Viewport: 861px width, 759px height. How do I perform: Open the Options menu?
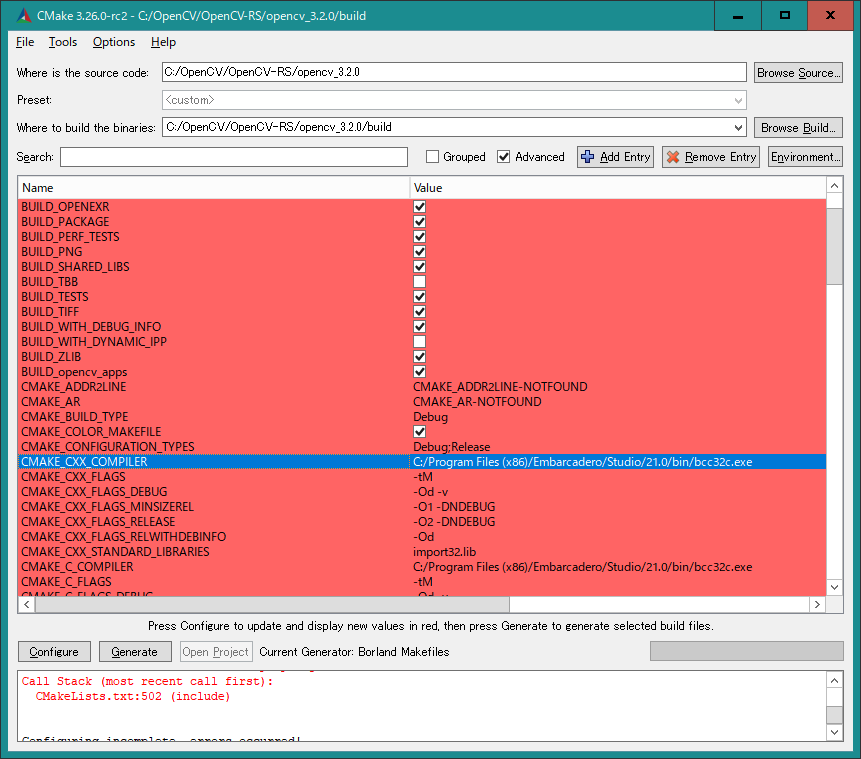click(113, 42)
